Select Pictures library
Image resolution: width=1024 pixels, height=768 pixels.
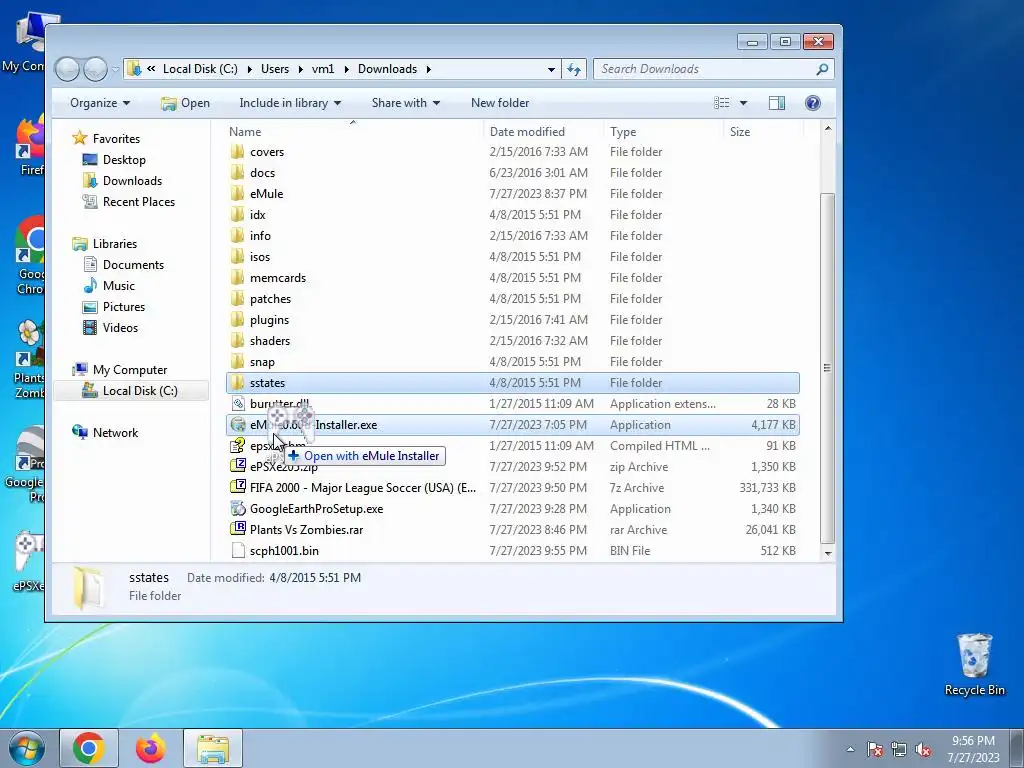(123, 307)
